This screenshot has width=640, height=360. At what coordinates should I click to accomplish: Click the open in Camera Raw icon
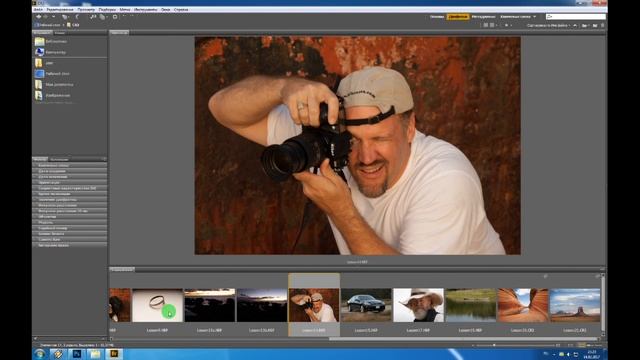(x=115, y=17)
